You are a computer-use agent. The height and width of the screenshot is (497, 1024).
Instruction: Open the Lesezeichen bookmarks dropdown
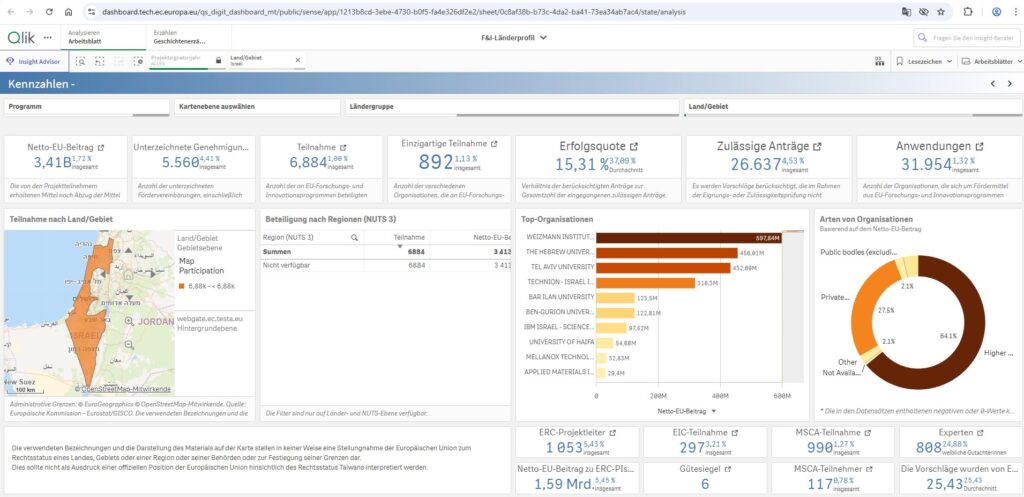click(925, 61)
